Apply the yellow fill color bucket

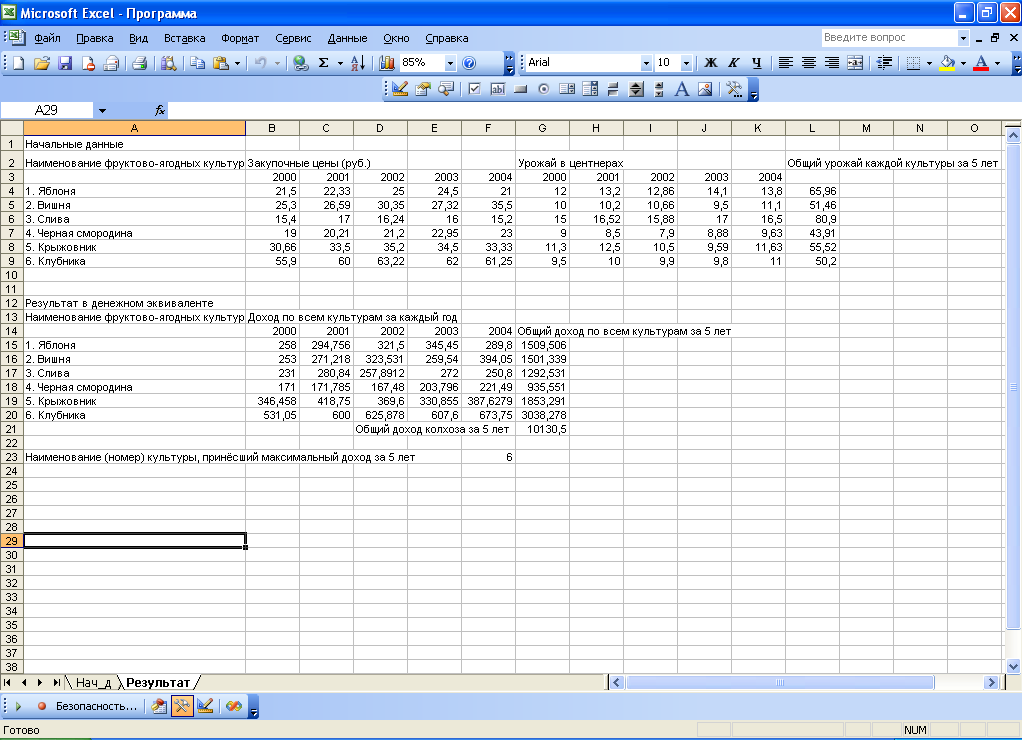[947, 63]
